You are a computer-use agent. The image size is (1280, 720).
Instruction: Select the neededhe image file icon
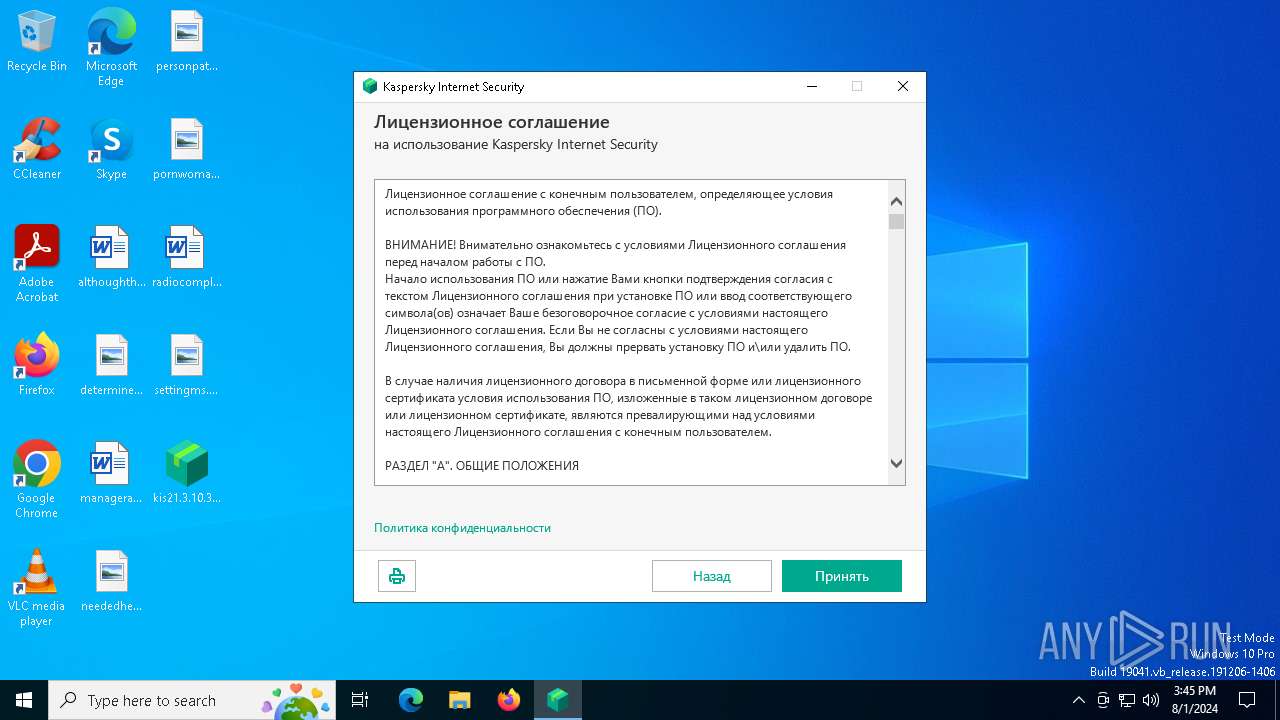(x=111, y=582)
